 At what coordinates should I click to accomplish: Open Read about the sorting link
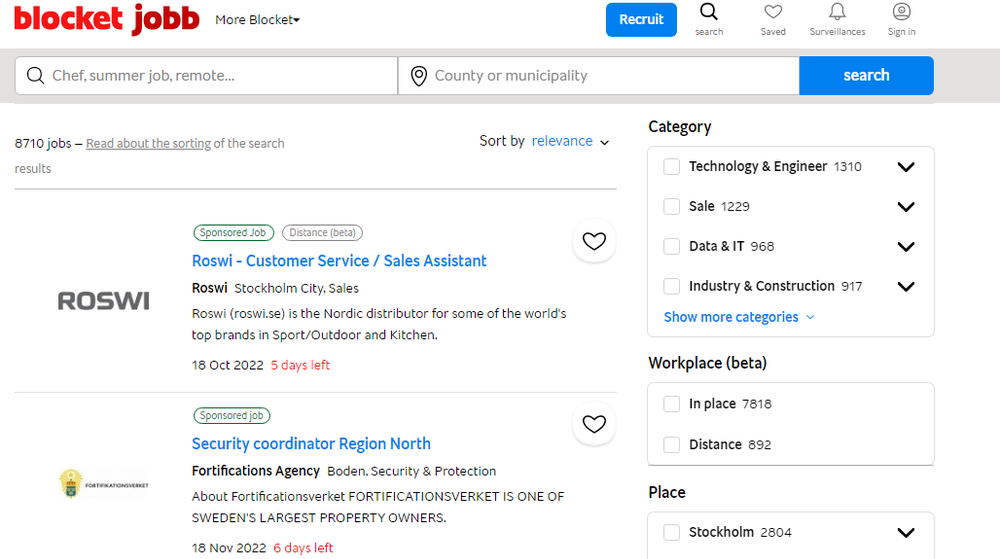pyautogui.click(x=148, y=143)
